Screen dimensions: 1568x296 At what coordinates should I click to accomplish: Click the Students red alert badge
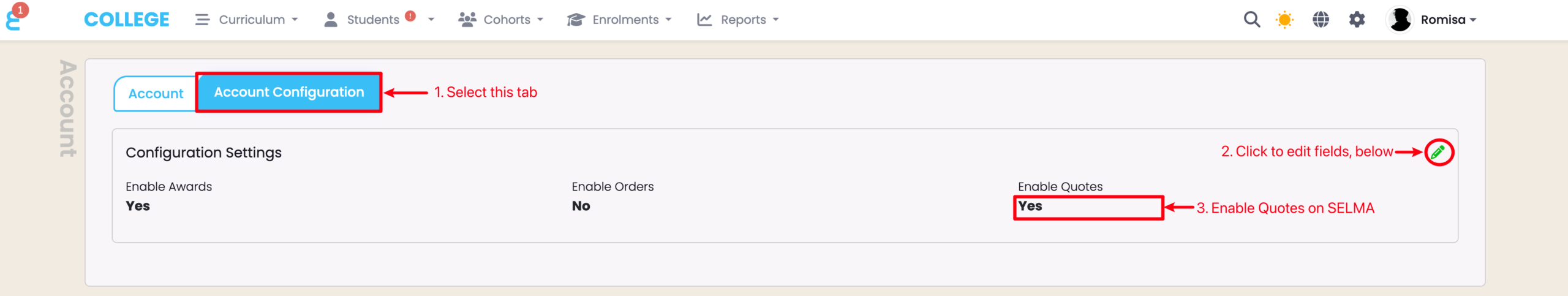410,17
